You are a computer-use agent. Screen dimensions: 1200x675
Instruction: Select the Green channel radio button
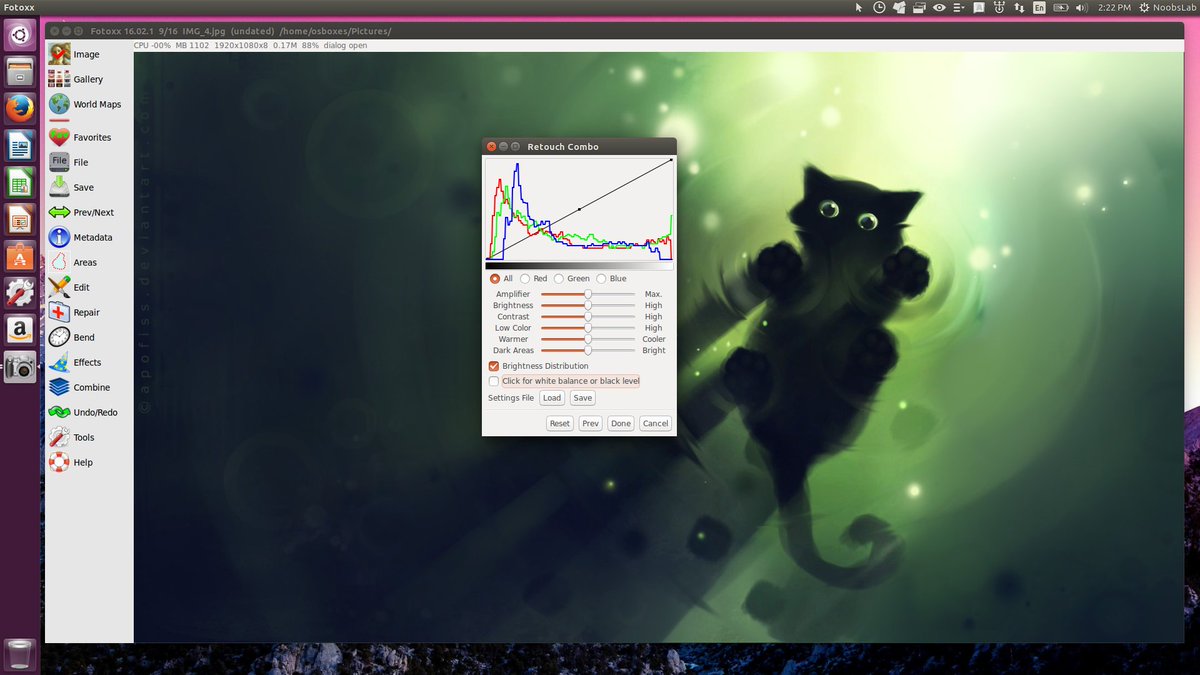point(559,279)
